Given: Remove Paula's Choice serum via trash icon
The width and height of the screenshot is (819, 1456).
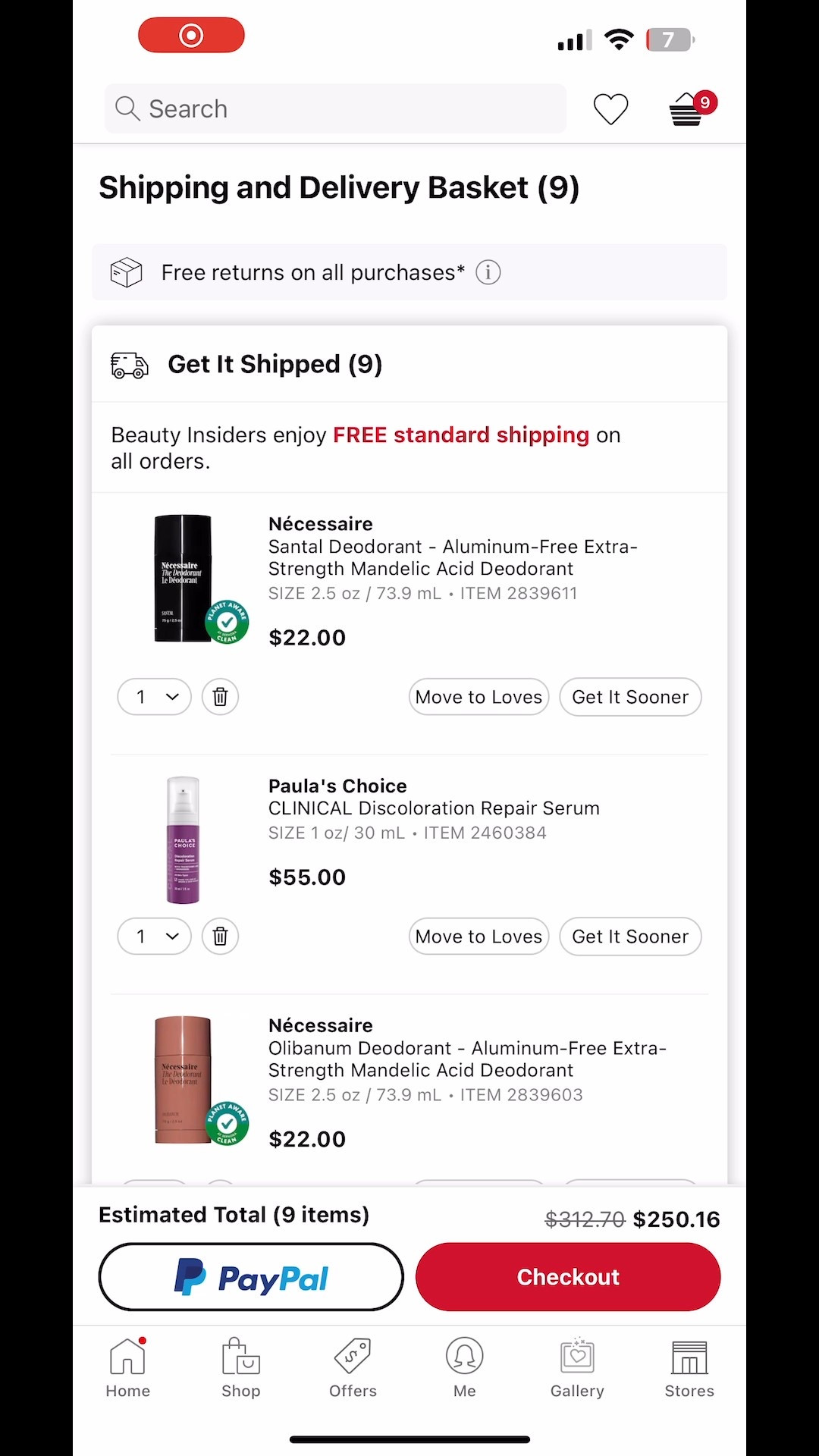Looking at the screenshot, I should tap(220, 936).
